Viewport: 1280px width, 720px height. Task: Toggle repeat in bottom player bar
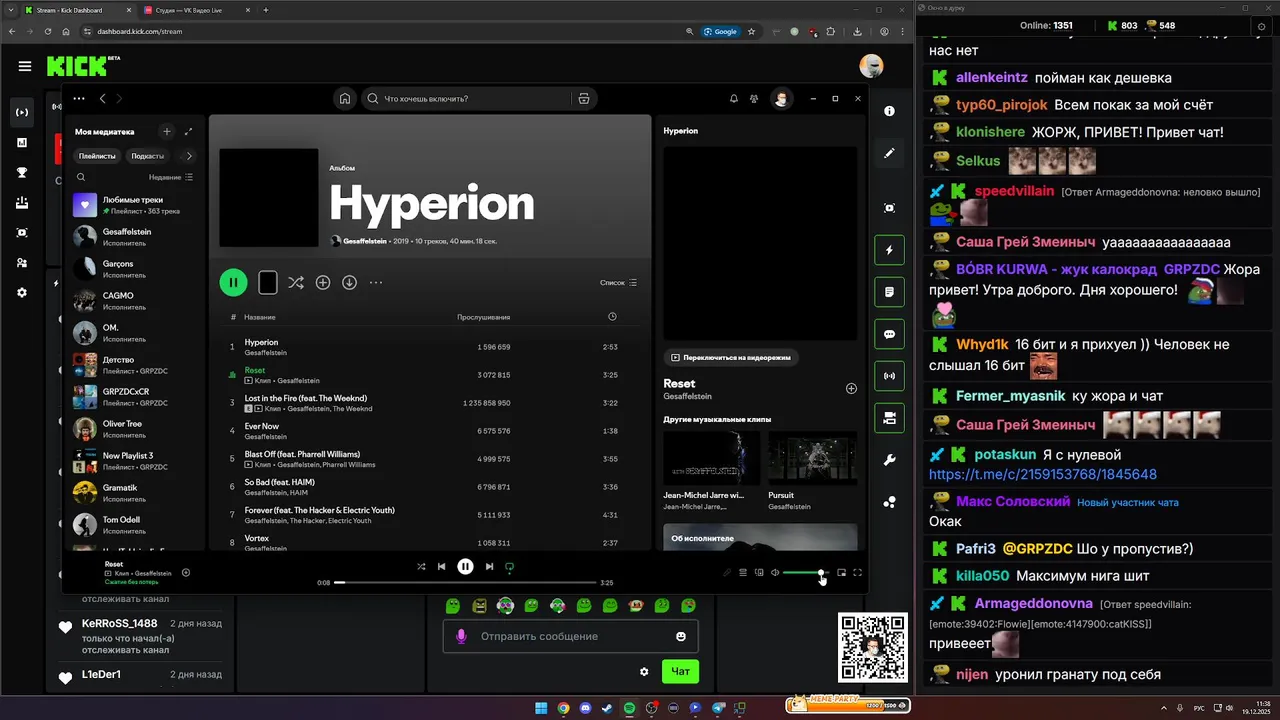(509, 566)
